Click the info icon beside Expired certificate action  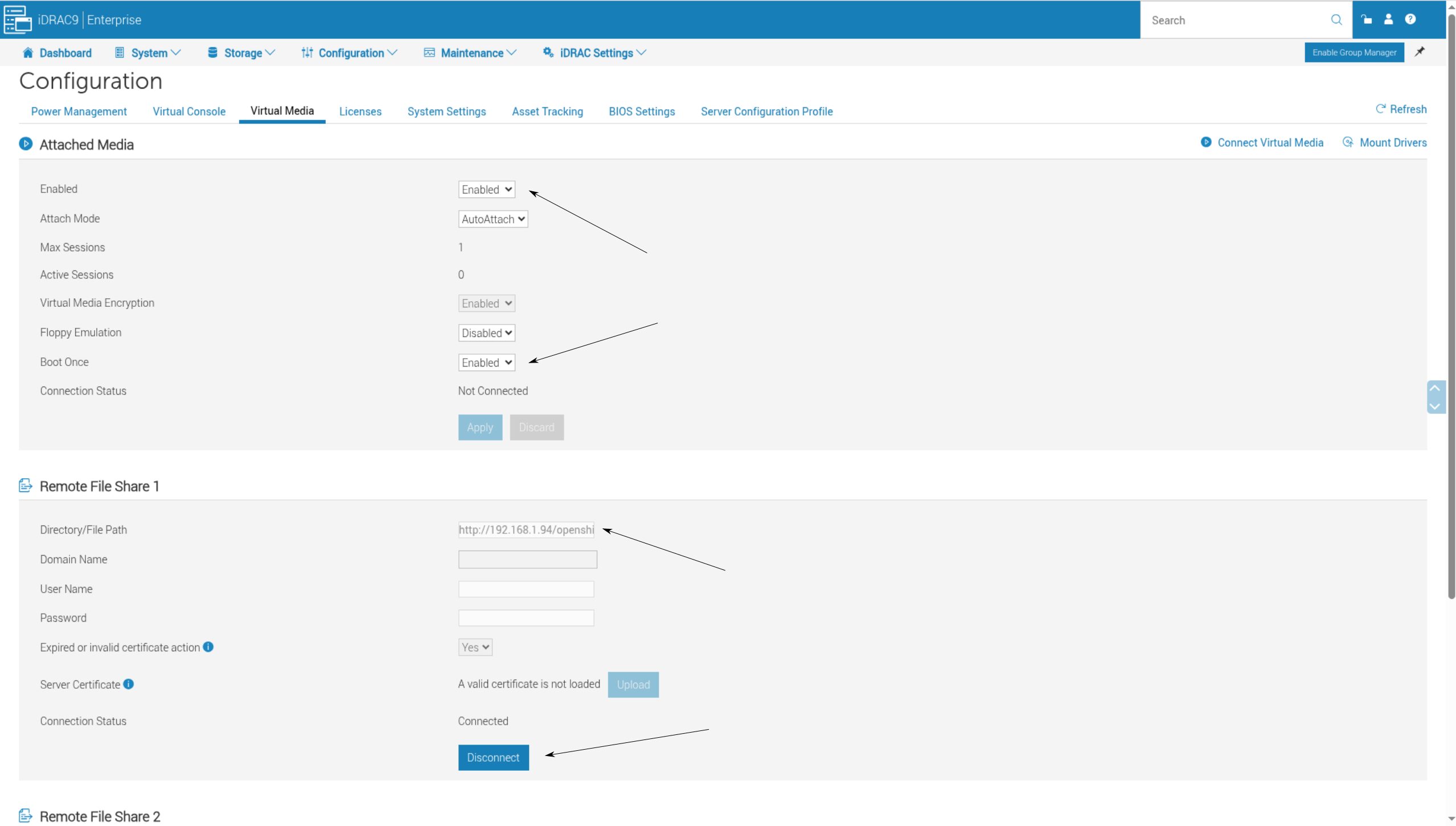coord(207,647)
